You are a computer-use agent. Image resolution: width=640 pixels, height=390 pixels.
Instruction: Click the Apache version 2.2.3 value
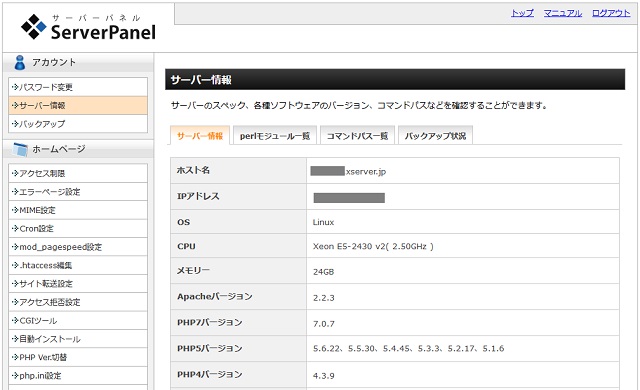(324, 298)
